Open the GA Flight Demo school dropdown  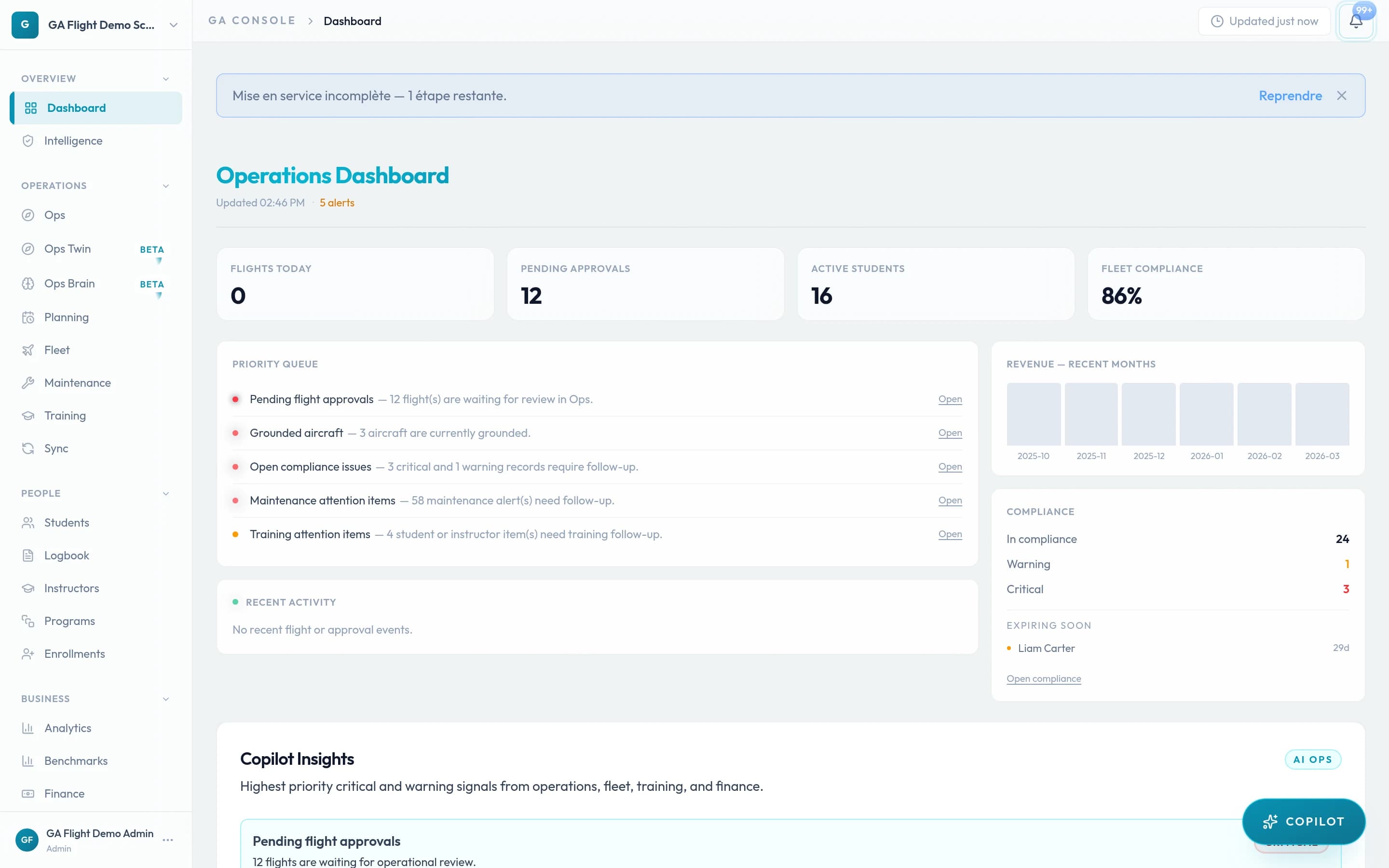tap(173, 25)
